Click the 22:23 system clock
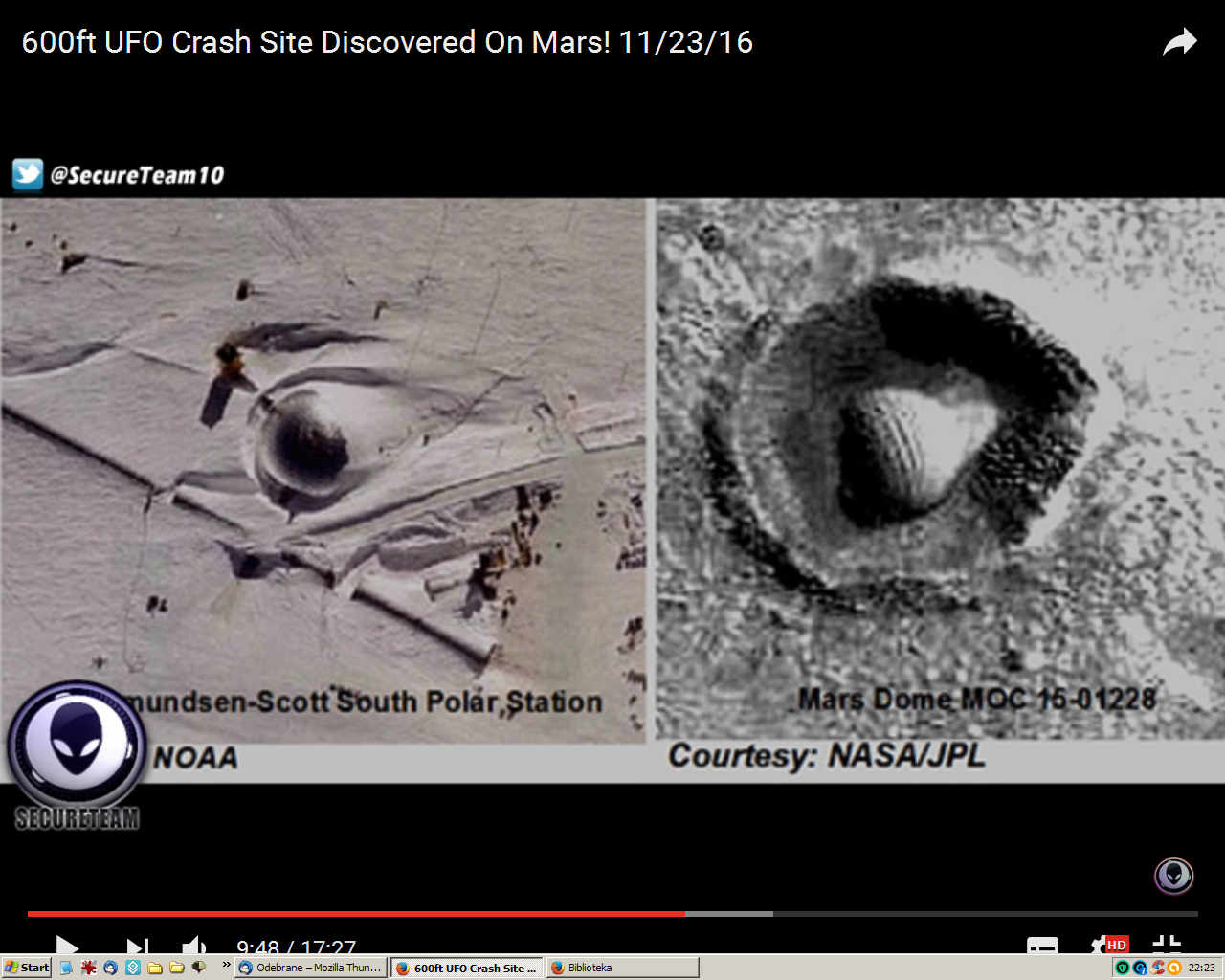 [x=1201, y=969]
